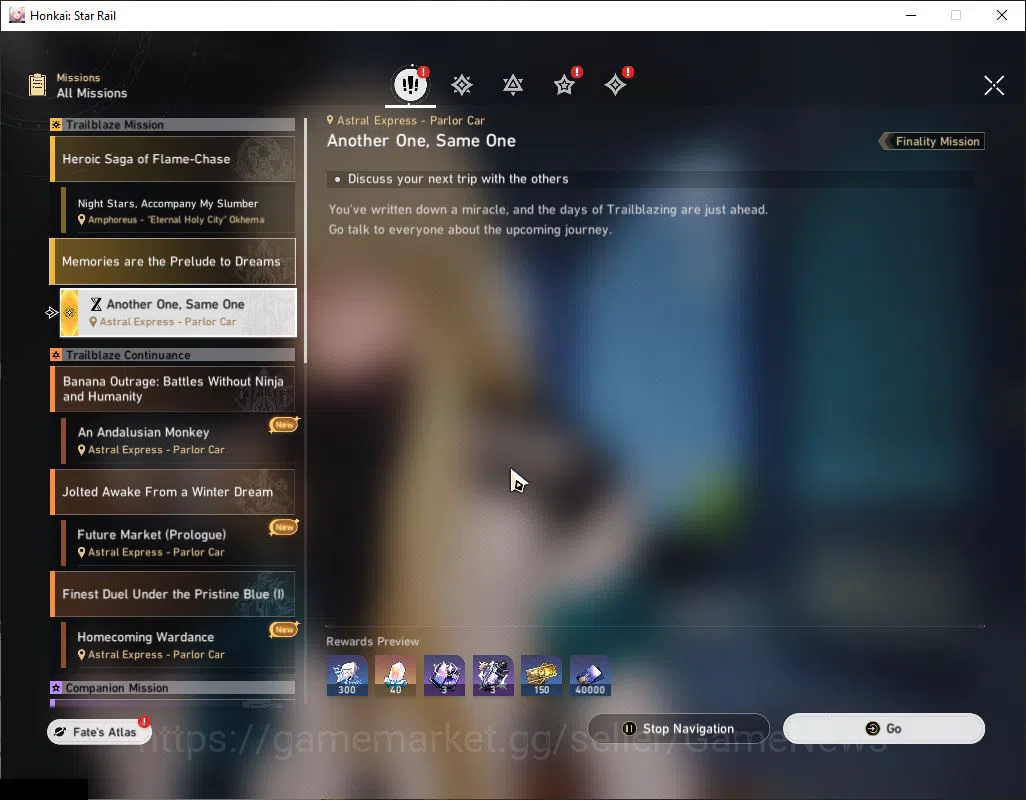The width and height of the screenshot is (1026, 800).
Task: Click the Another One, Same One title
Action: coord(421,141)
